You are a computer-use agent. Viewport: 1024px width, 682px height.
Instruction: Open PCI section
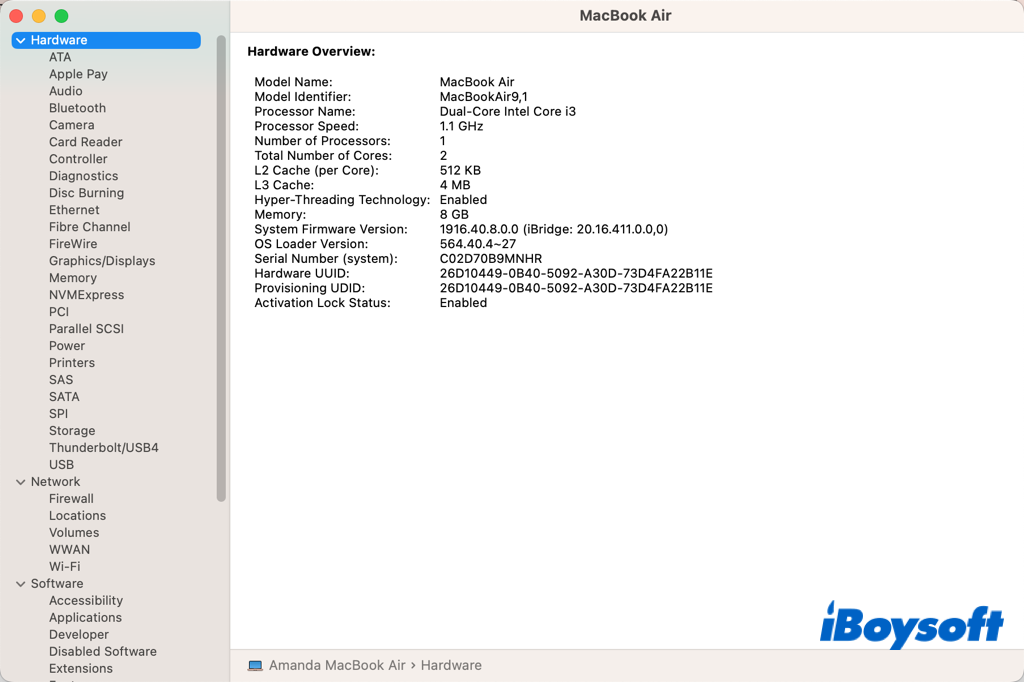pyautogui.click(x=59, y=312)
